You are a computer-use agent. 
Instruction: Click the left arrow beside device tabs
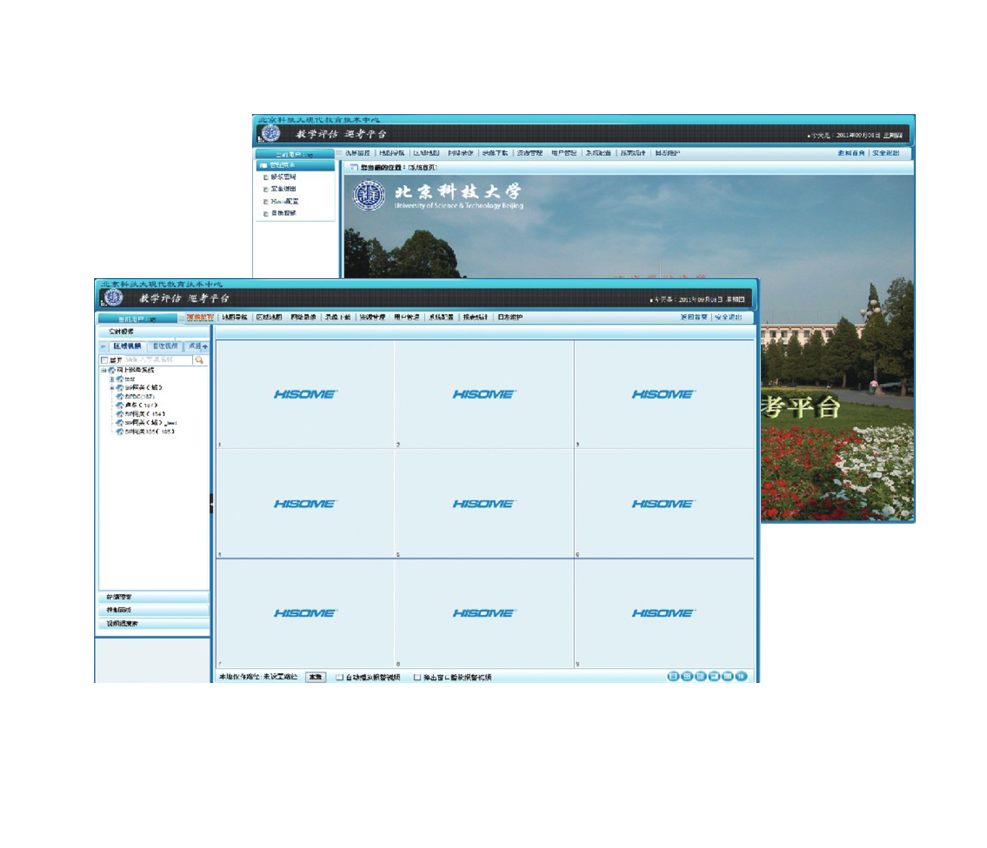(x=102, y=346)
